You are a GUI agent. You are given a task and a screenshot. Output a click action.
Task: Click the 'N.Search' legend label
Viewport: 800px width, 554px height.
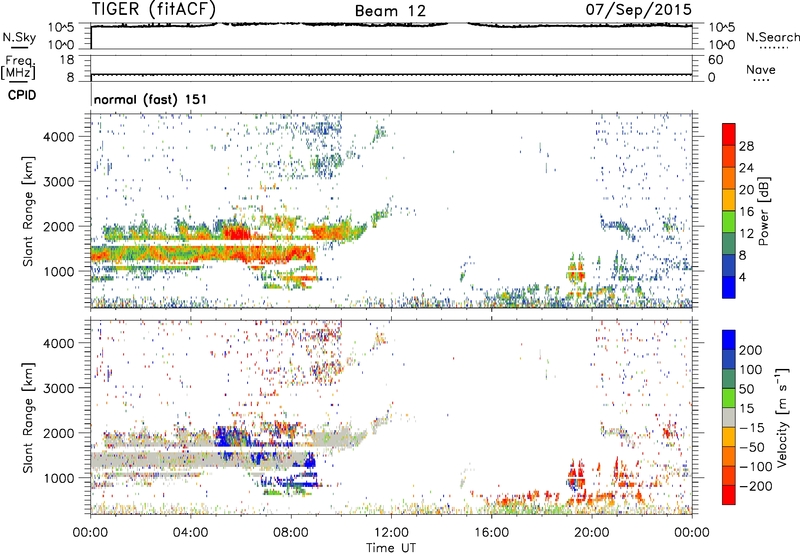pyautogui.click(x=772, y=37)
